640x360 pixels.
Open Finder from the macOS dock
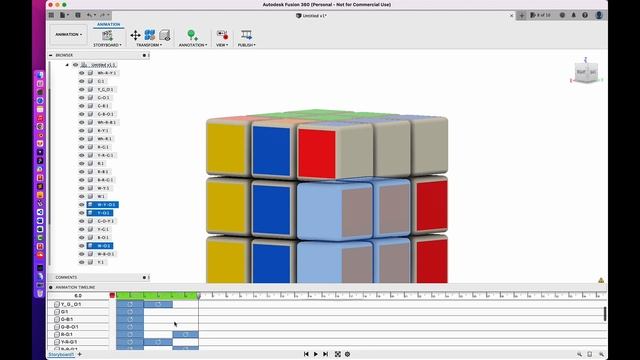[x=40, y=75]
